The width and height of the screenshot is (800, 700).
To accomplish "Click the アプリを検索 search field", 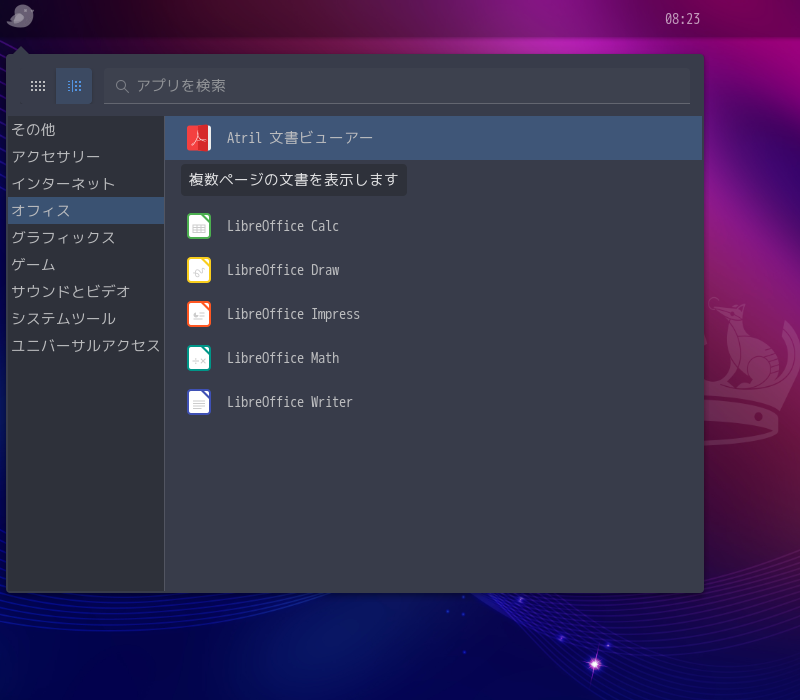I will click(397, 86).
